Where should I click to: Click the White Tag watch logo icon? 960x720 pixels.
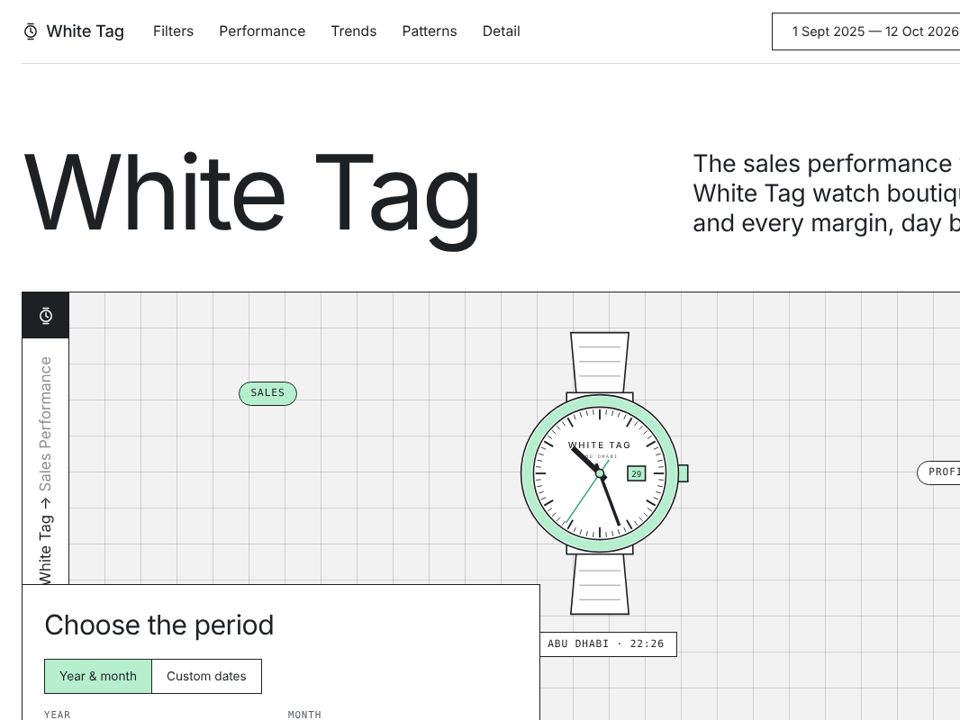tap(31, 31)
